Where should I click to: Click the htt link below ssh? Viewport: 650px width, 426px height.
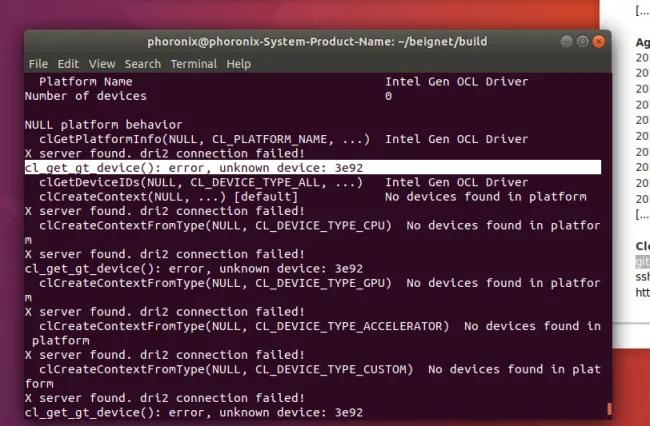pos(643,291)
